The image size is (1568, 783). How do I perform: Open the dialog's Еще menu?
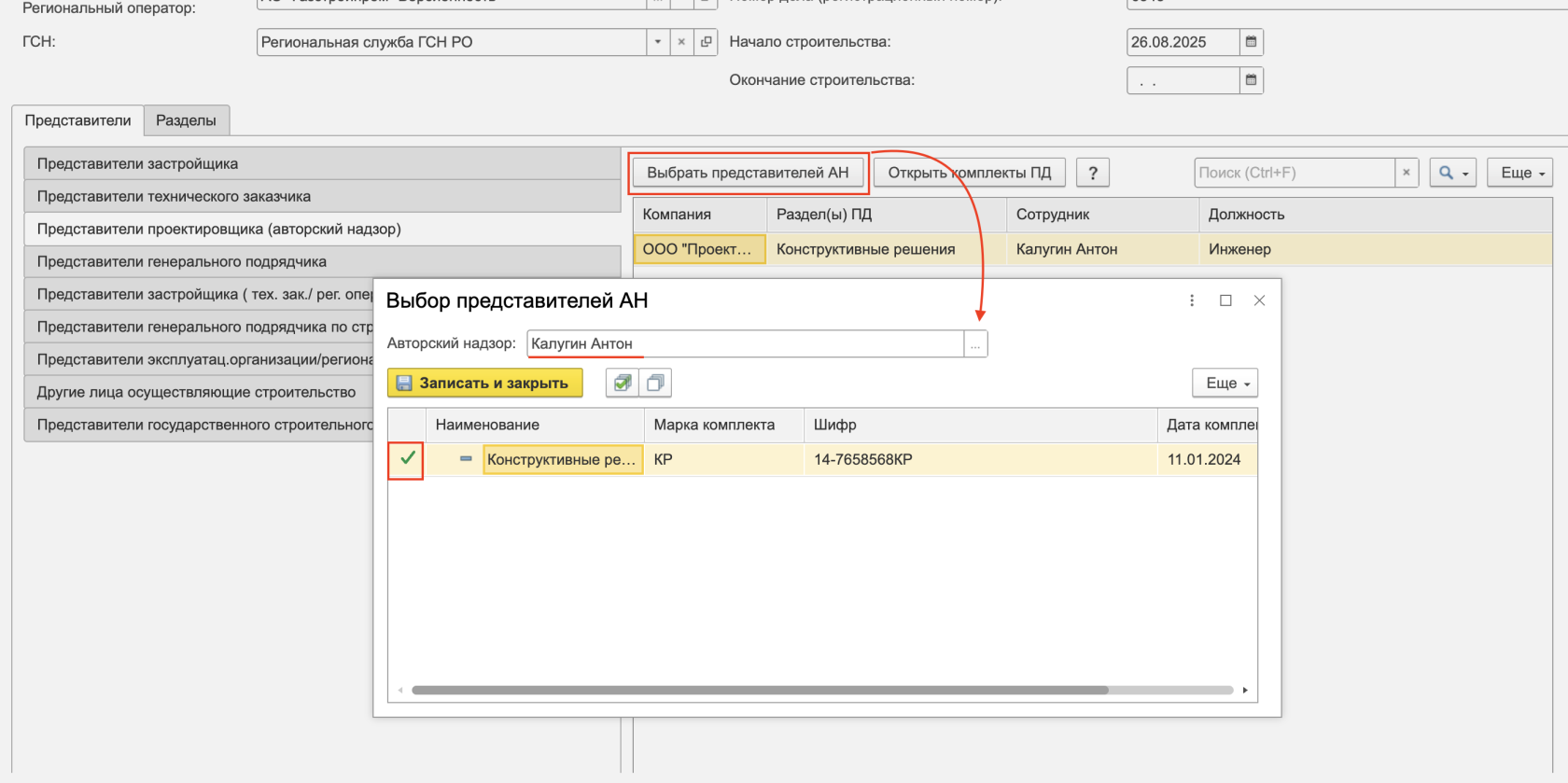[1225, 383]
